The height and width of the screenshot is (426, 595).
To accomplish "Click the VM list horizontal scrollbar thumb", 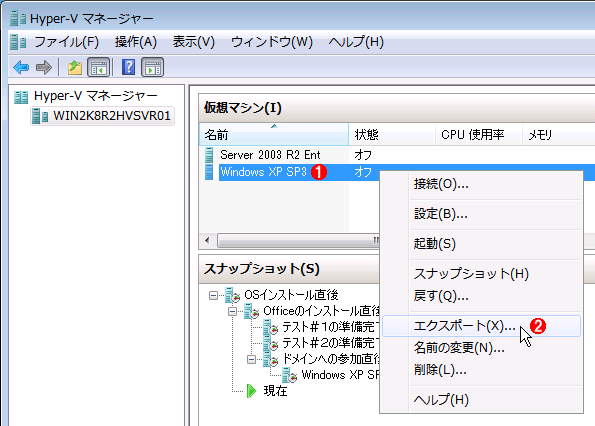I will click(x=299, y=241).
